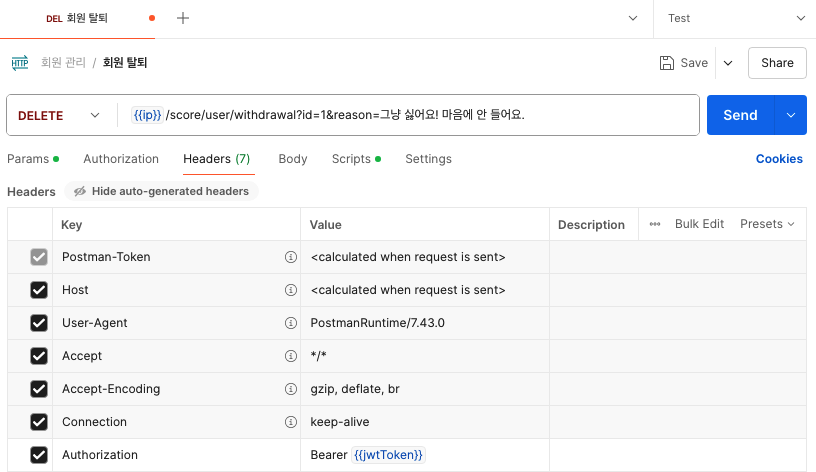Click the HTTP request type icon
The image size is (816, 472).
[19, 63]
